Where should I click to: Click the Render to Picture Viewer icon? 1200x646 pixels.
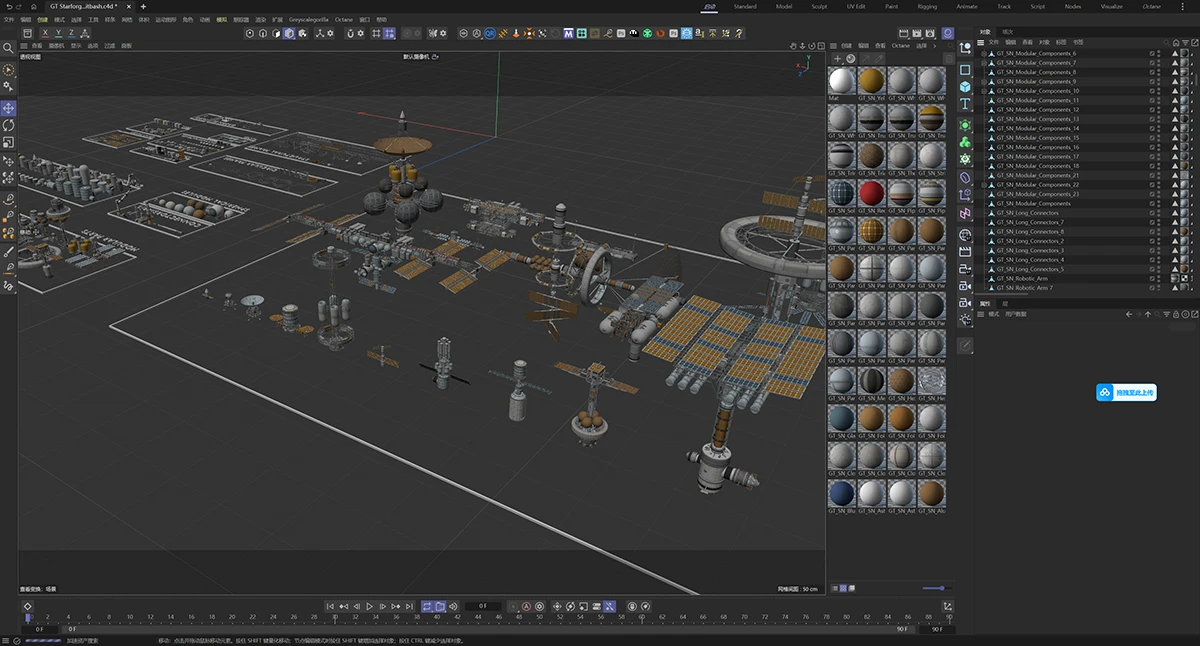coord(917,33)
